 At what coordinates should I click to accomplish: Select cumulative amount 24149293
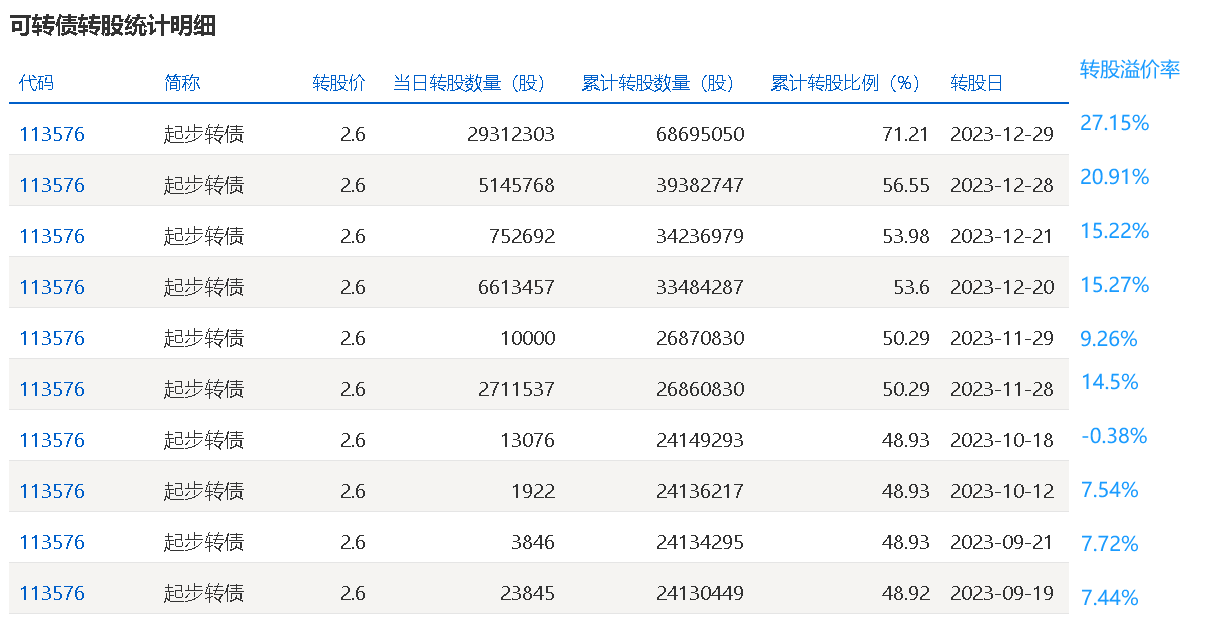[x=701, y=440]
